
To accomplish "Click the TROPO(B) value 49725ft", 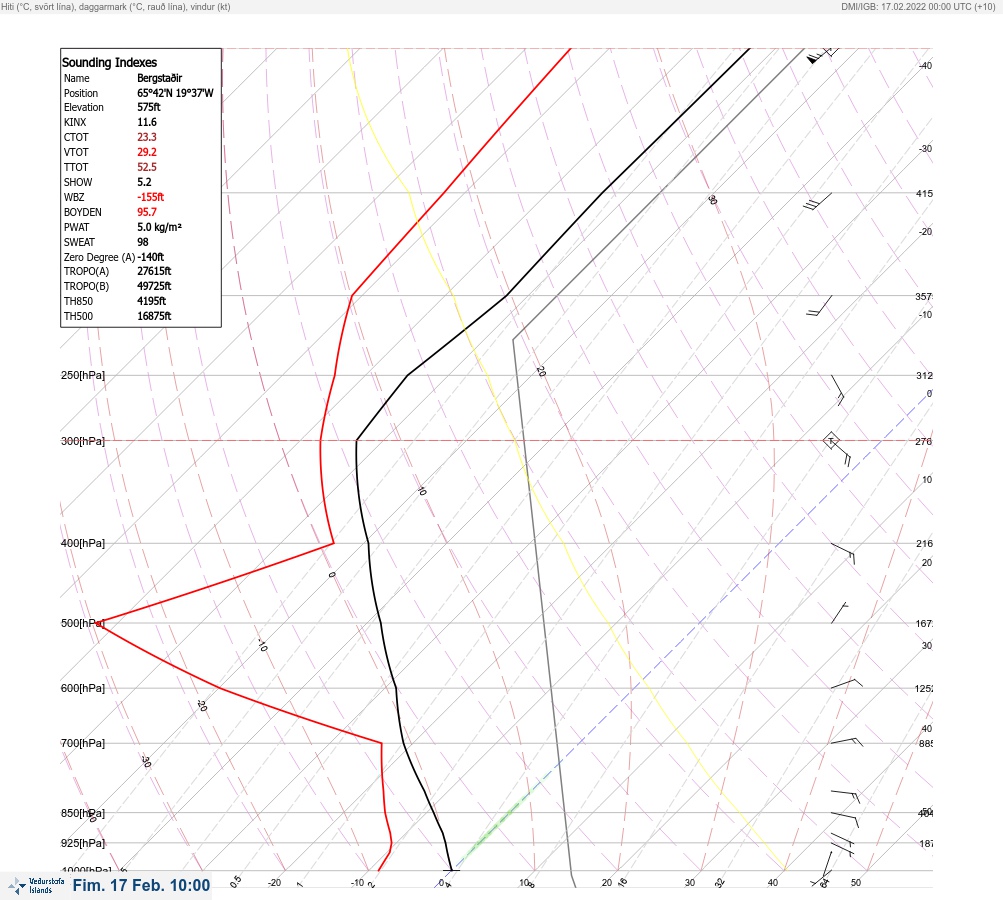I will point(154,286).
